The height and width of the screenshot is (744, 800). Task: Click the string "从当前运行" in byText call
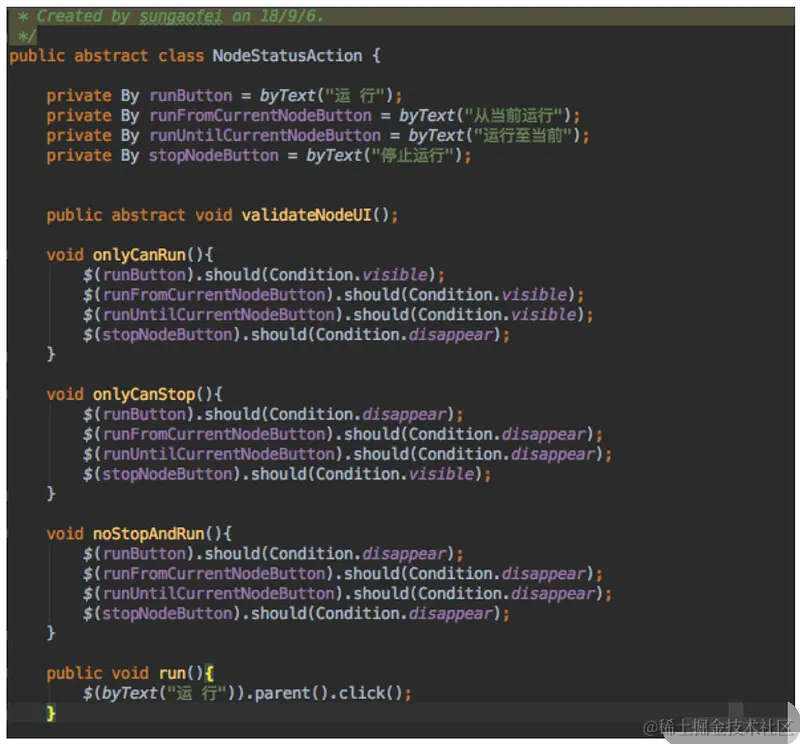tap(514, 115)
